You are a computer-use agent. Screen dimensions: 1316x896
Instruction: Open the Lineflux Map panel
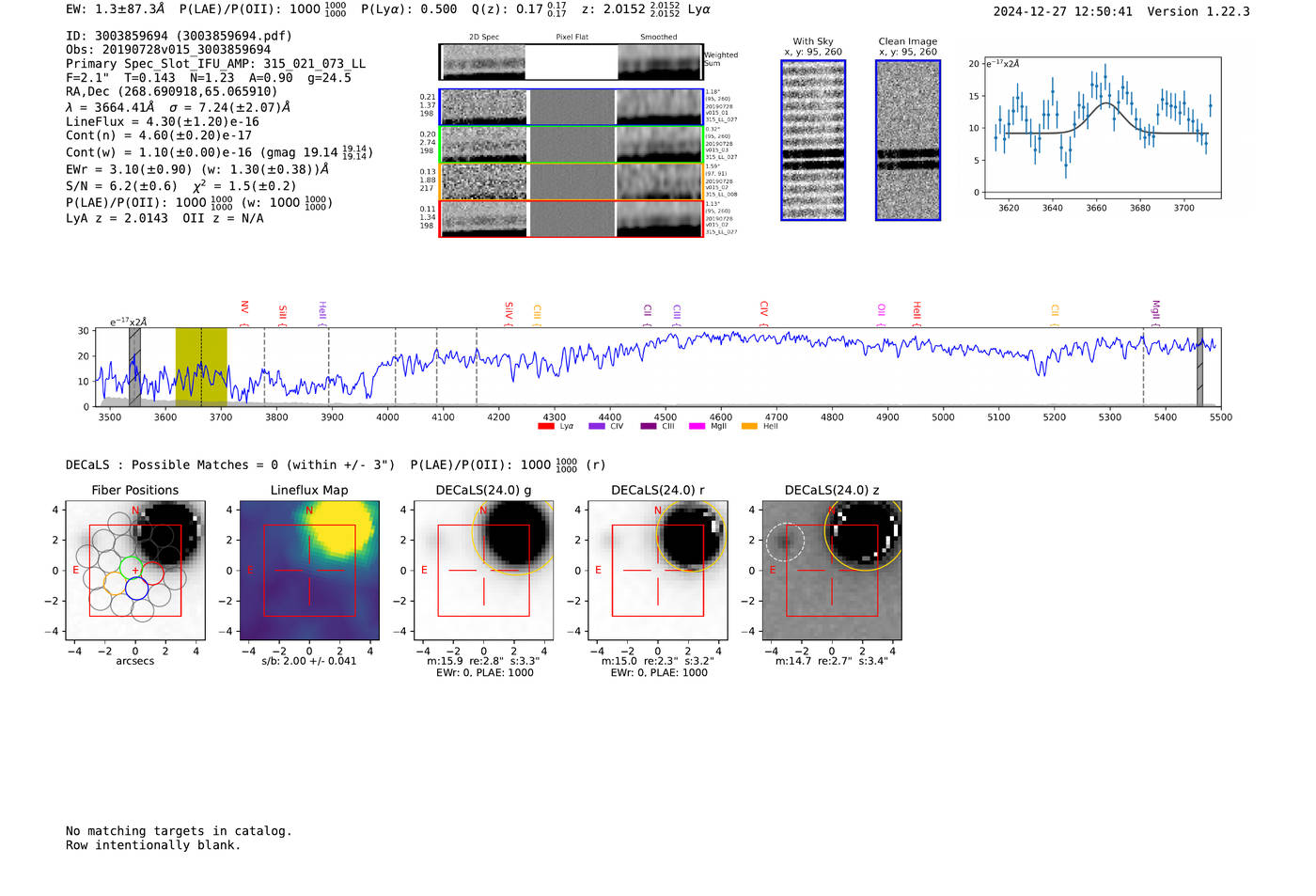click(309, 570)
